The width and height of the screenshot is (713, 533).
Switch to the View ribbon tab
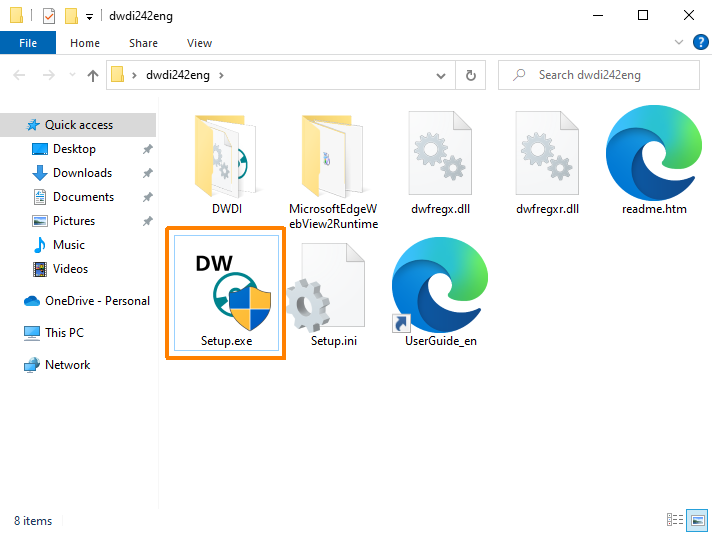point(199,43)
